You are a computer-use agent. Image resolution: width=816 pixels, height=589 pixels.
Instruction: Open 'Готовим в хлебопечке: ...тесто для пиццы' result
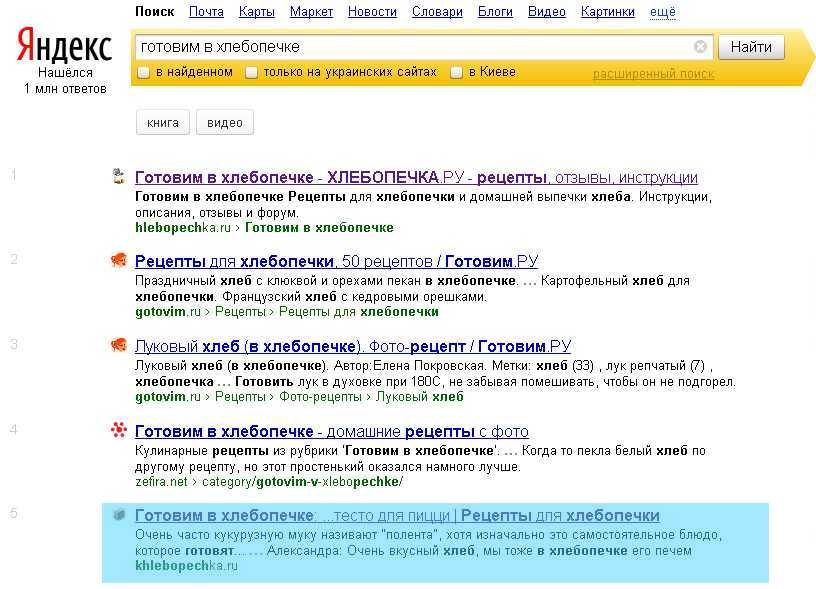(x=397, y=516)
